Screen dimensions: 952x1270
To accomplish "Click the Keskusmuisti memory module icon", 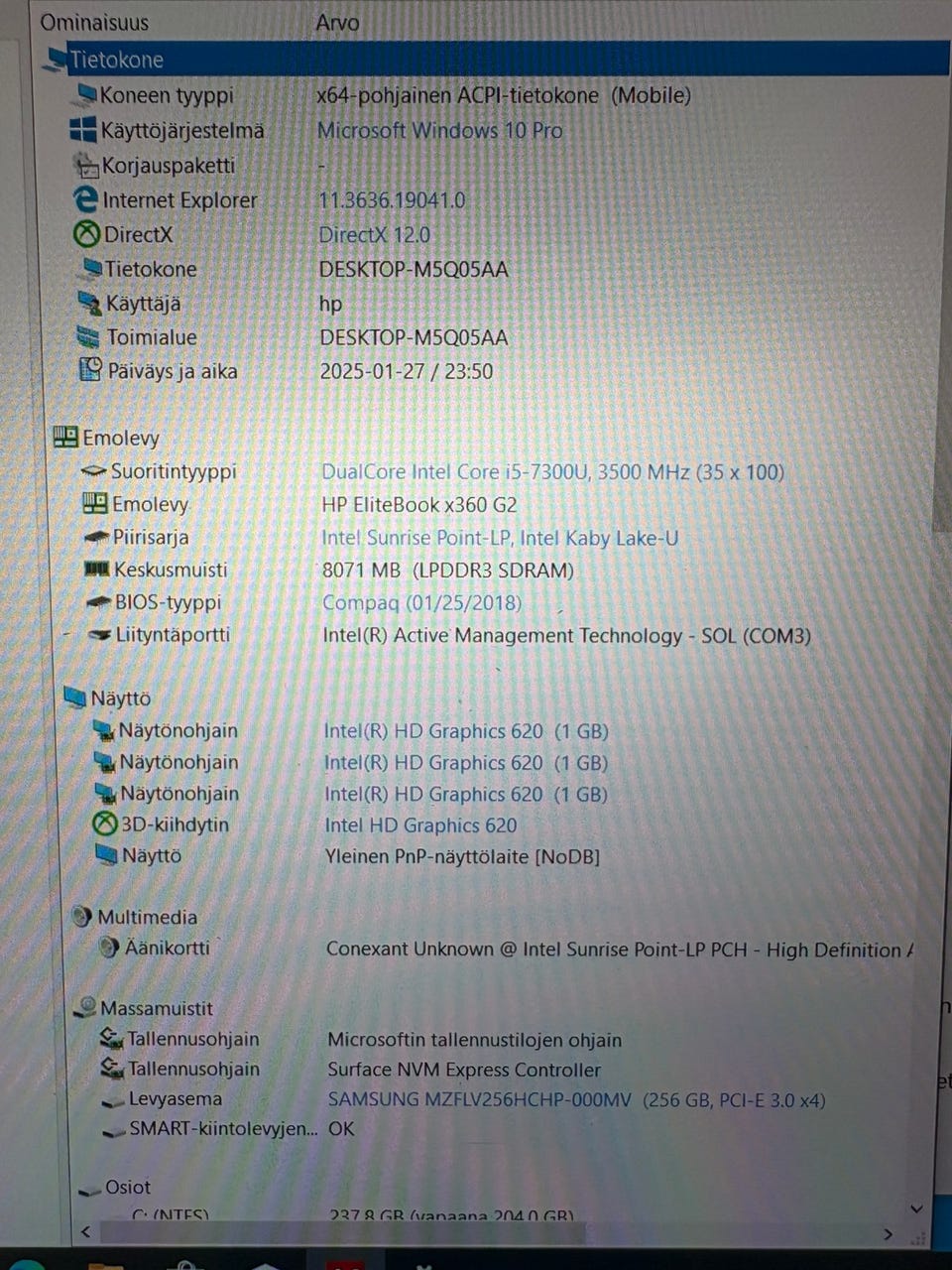I will (x=97, y=570).
